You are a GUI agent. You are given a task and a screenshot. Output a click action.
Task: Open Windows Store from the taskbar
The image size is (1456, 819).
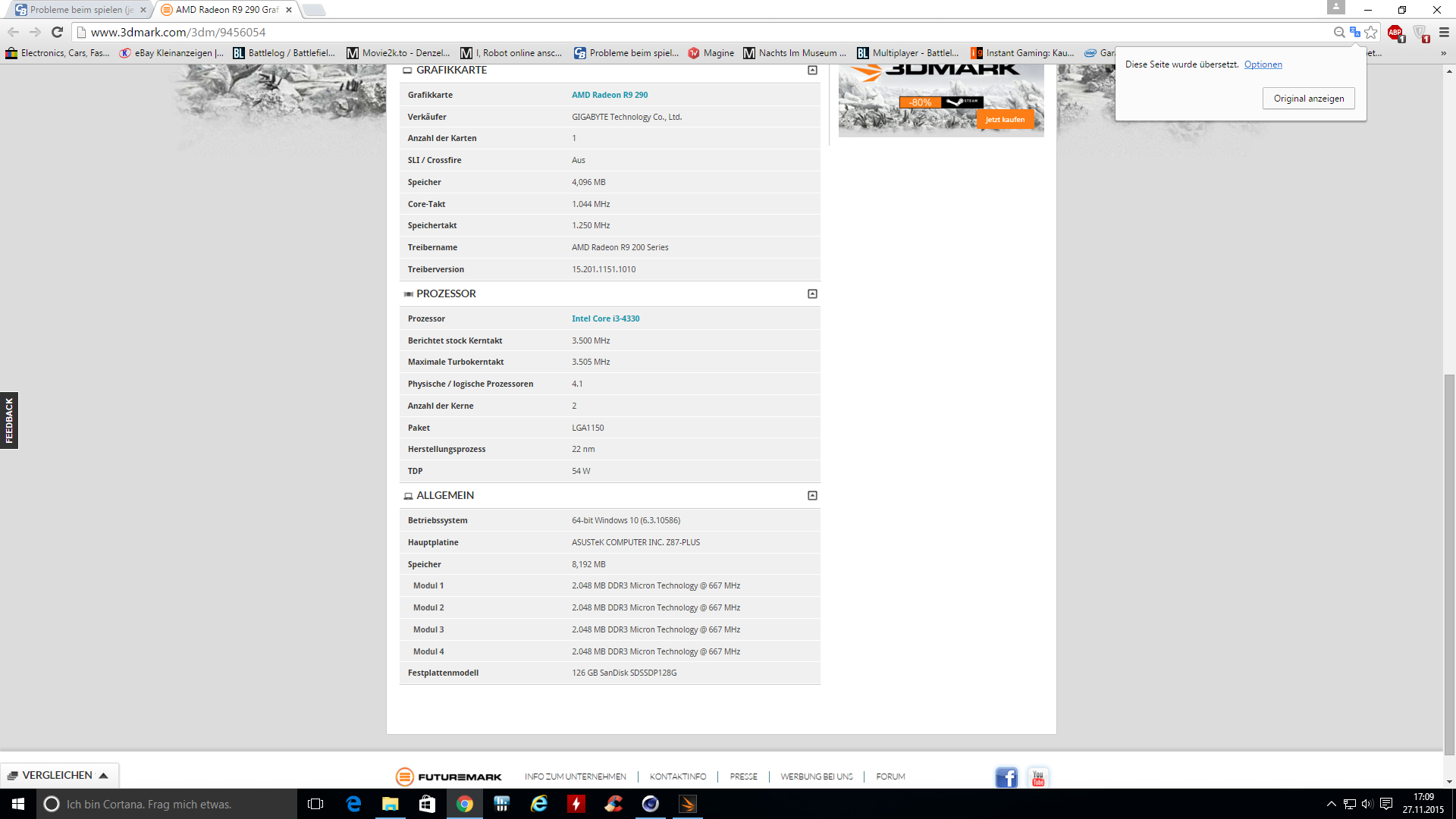pyautogui.click(x=428, y=804)
